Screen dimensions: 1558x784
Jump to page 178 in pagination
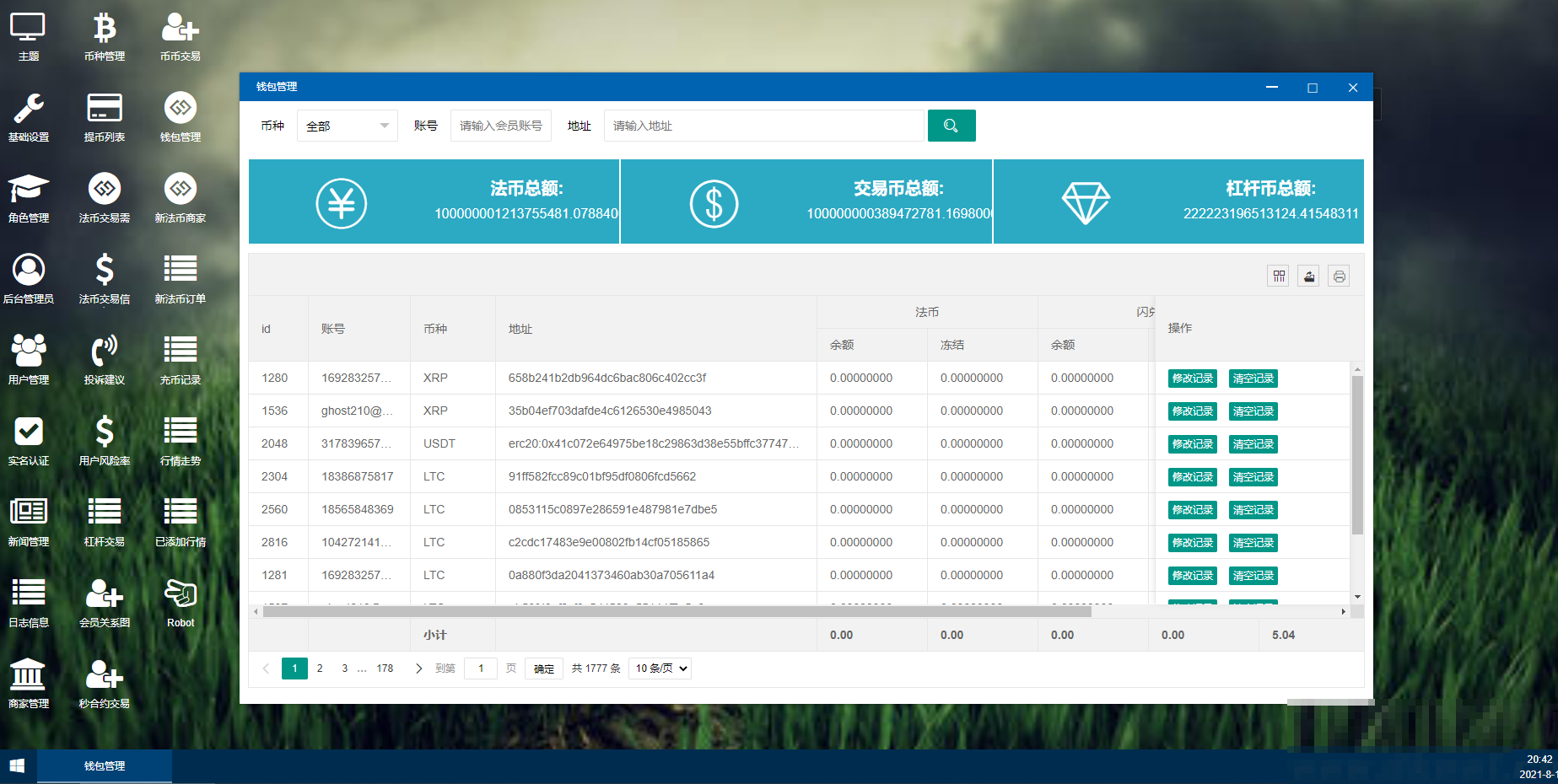coord(385,669)
